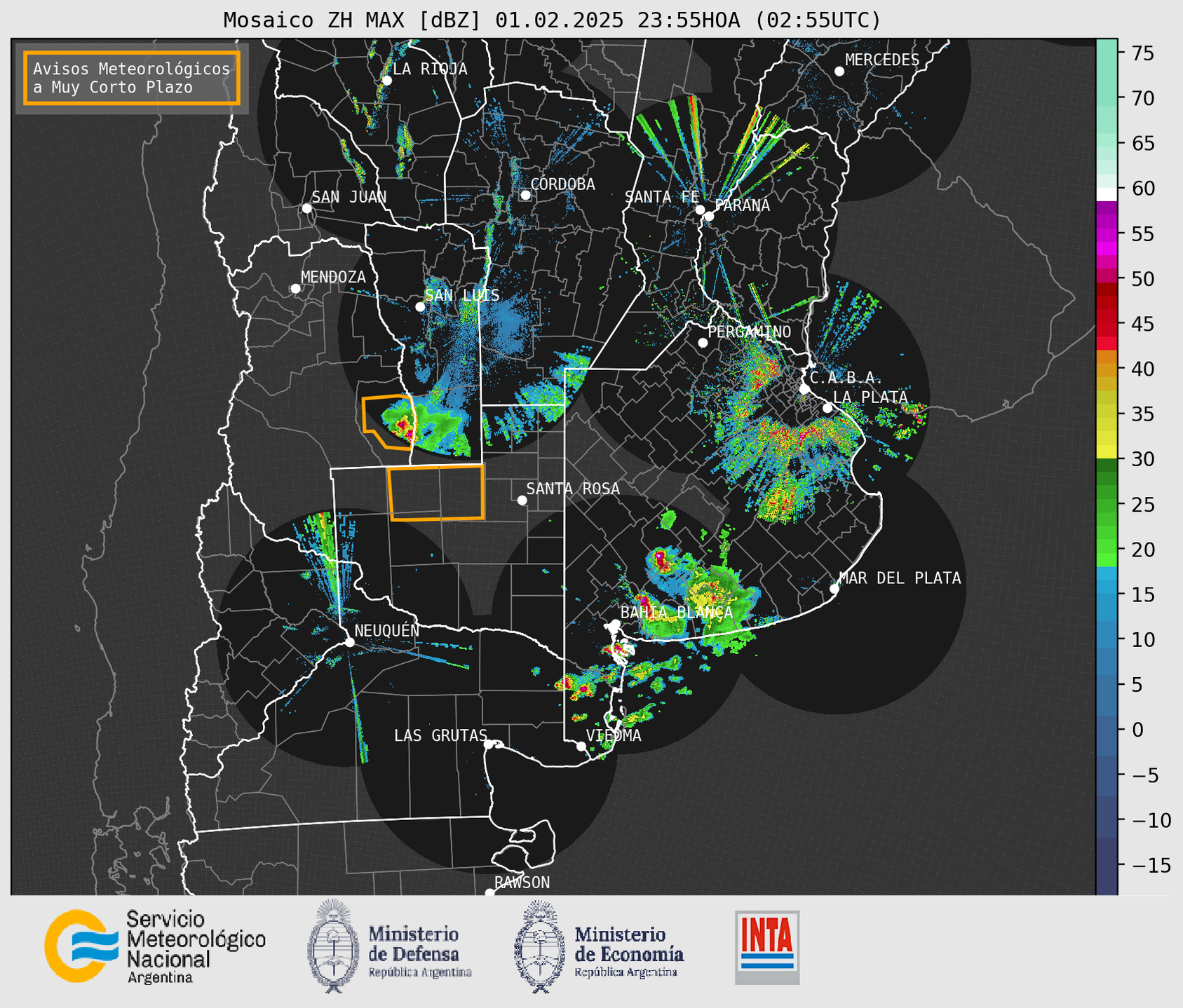
Task: Select the Santa Rosa city marker dot
Action: click(x=522, y=500)
